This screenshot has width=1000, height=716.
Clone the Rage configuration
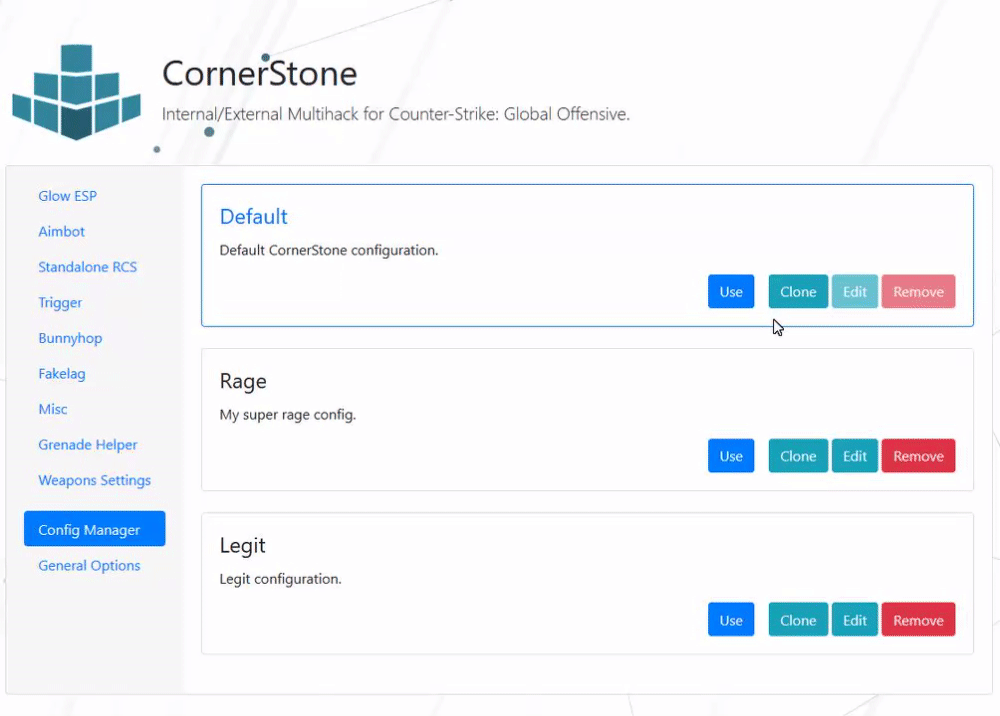798,456
